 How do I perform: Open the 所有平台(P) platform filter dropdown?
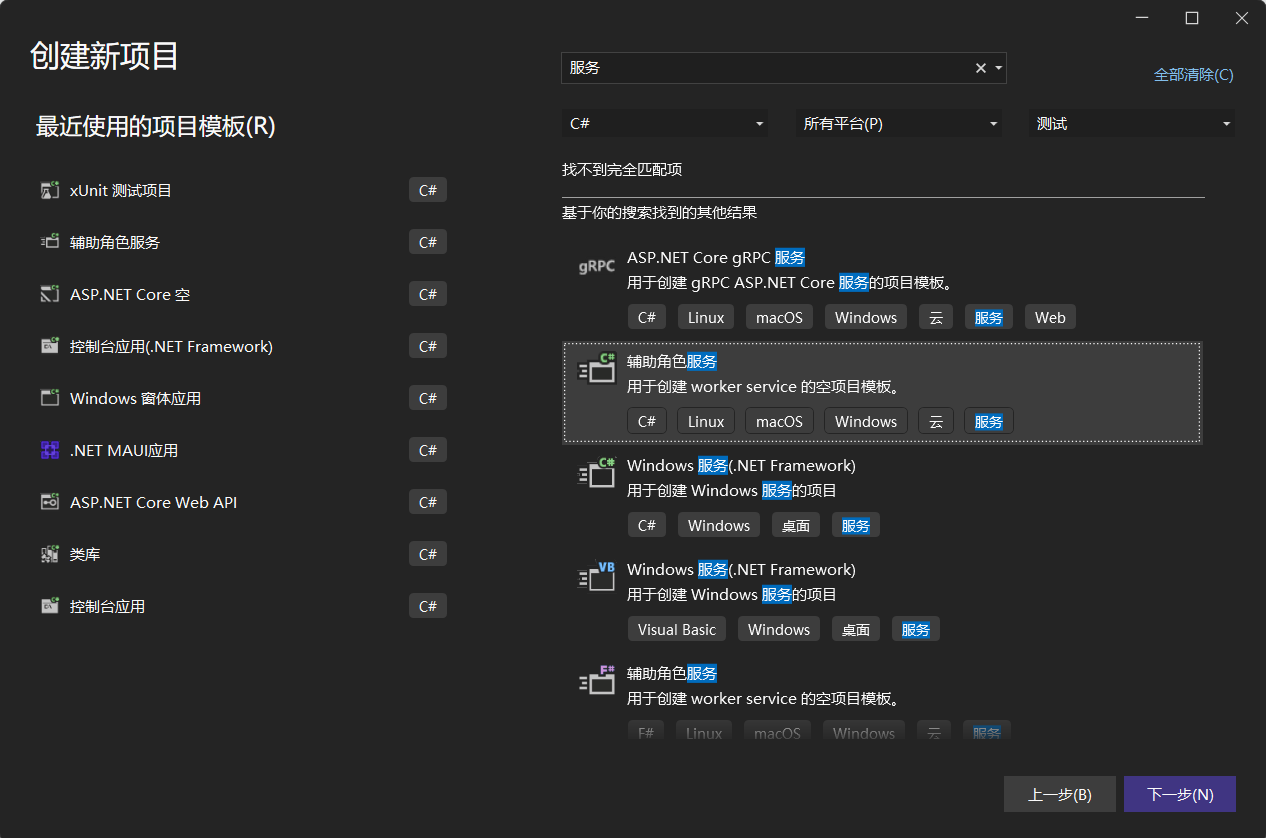(899, 124)
